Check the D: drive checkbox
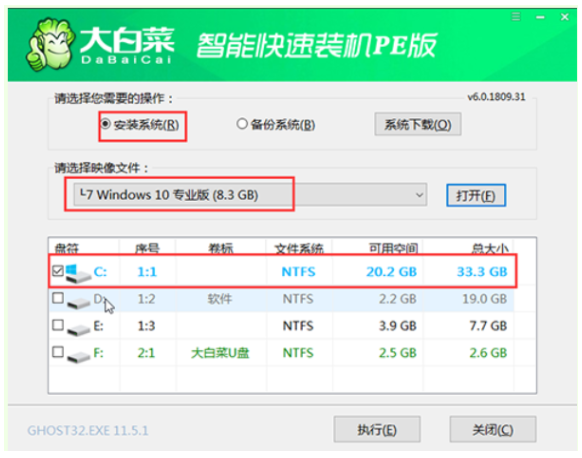This screenshot has width=582, height=458. click(x=58, y=298)
